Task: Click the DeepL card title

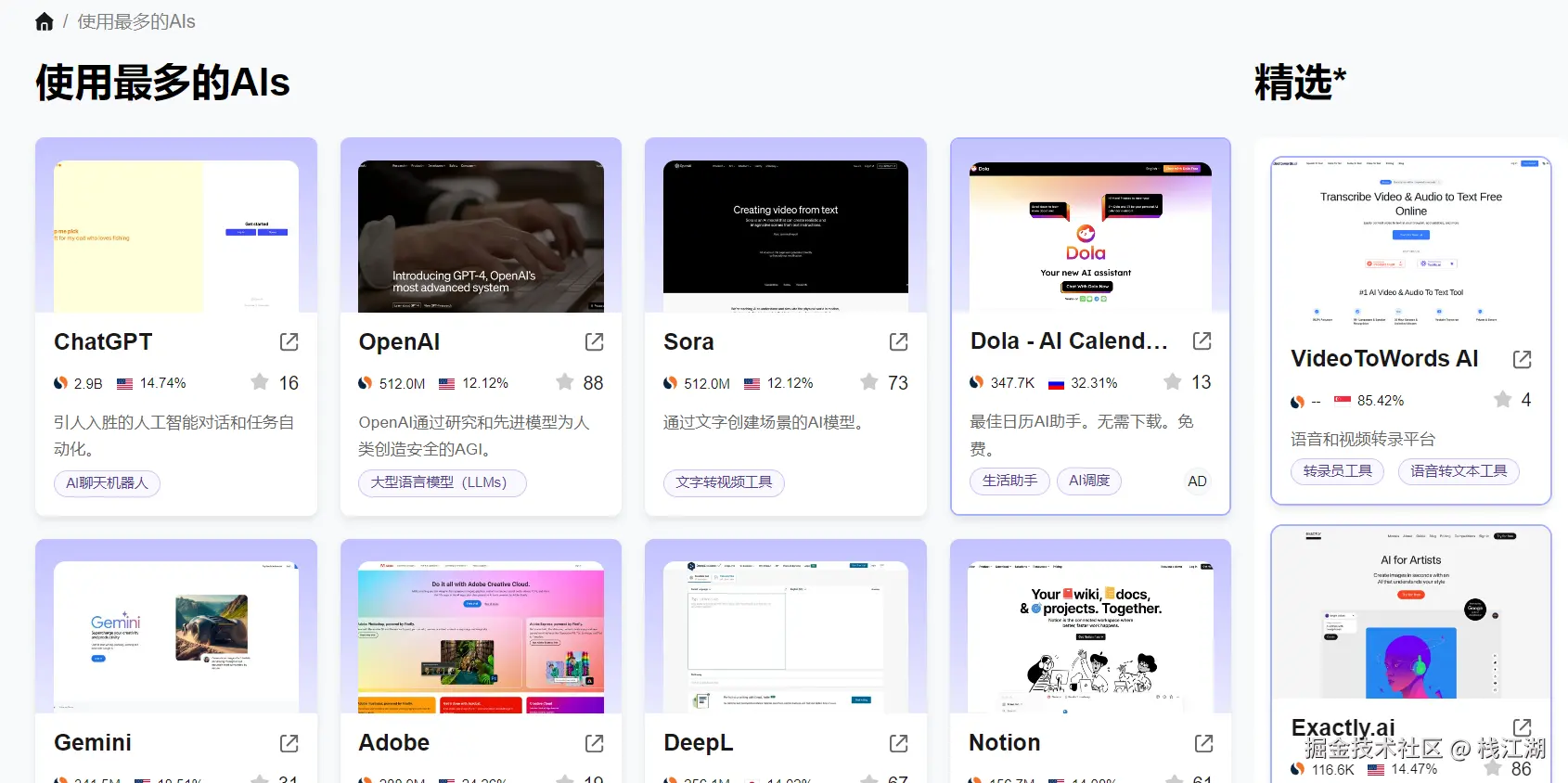Action: [x=699, y=743]
